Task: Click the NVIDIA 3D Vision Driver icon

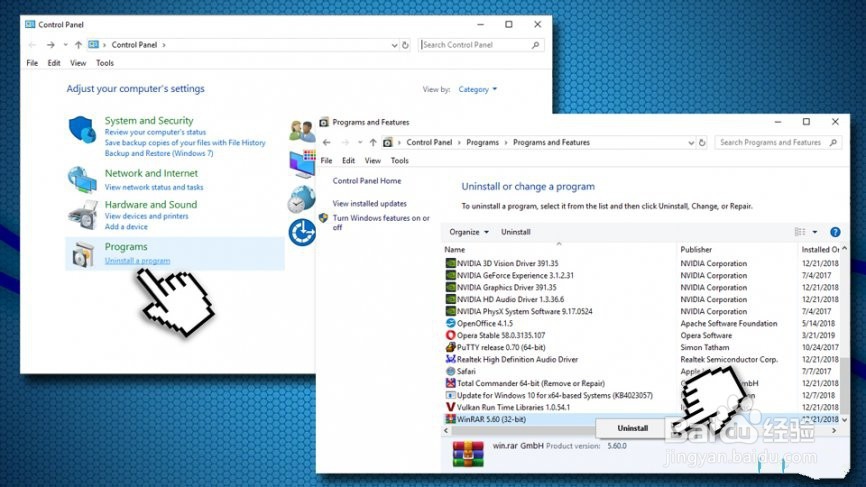Action: click(x=451, y=263)
